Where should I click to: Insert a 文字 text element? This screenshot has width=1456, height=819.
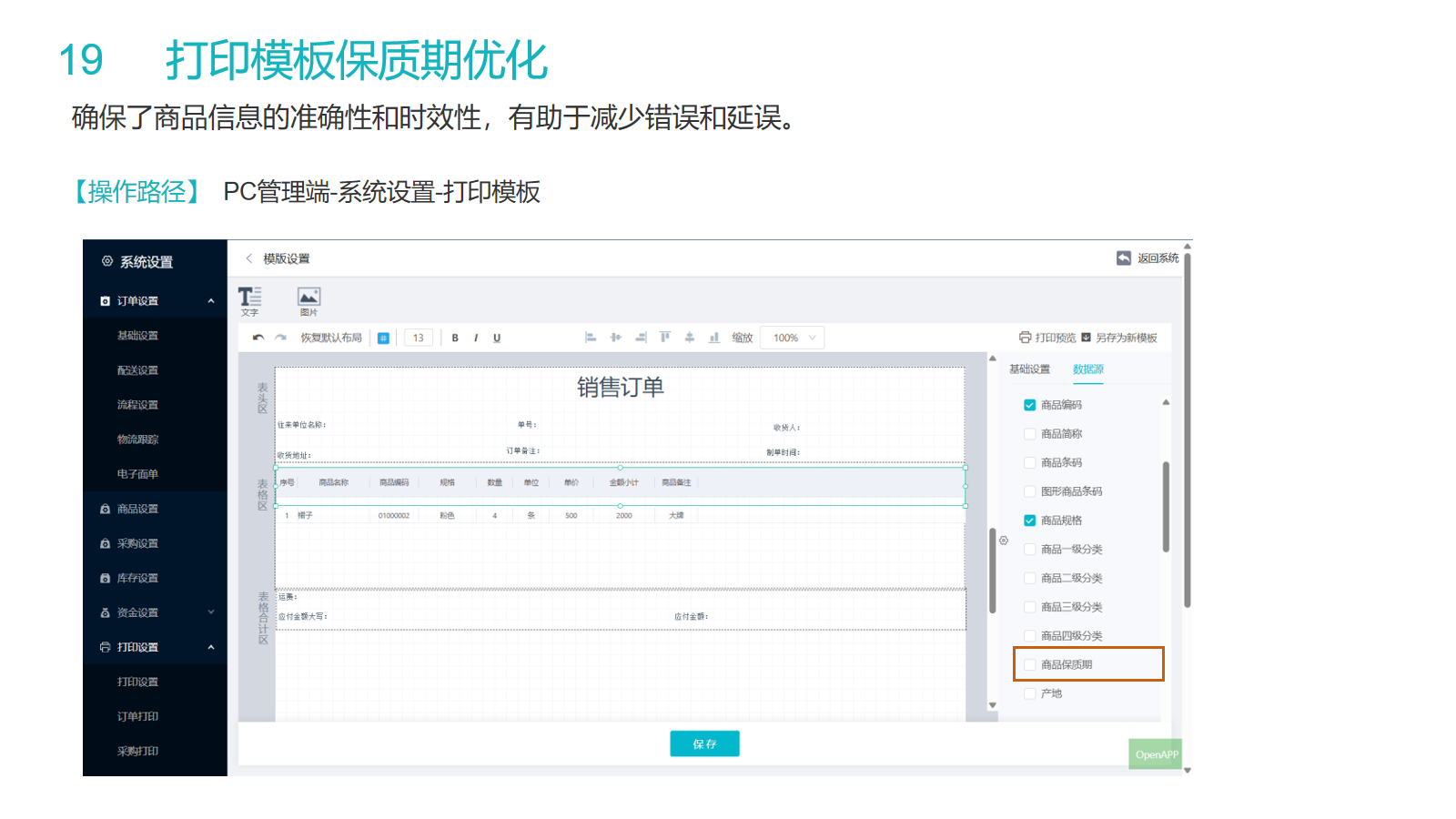coord(249,300)
